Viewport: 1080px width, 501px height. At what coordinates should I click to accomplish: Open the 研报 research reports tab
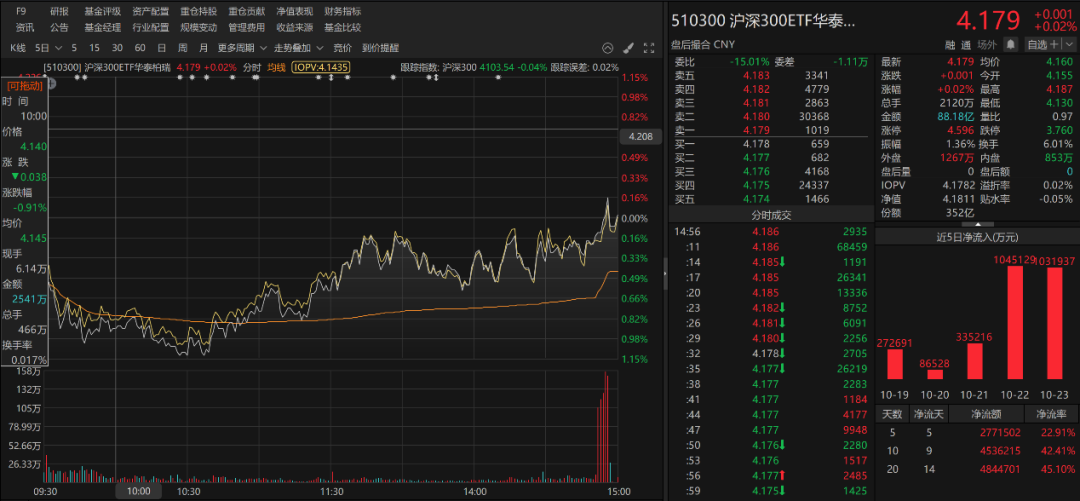[59, 12]
